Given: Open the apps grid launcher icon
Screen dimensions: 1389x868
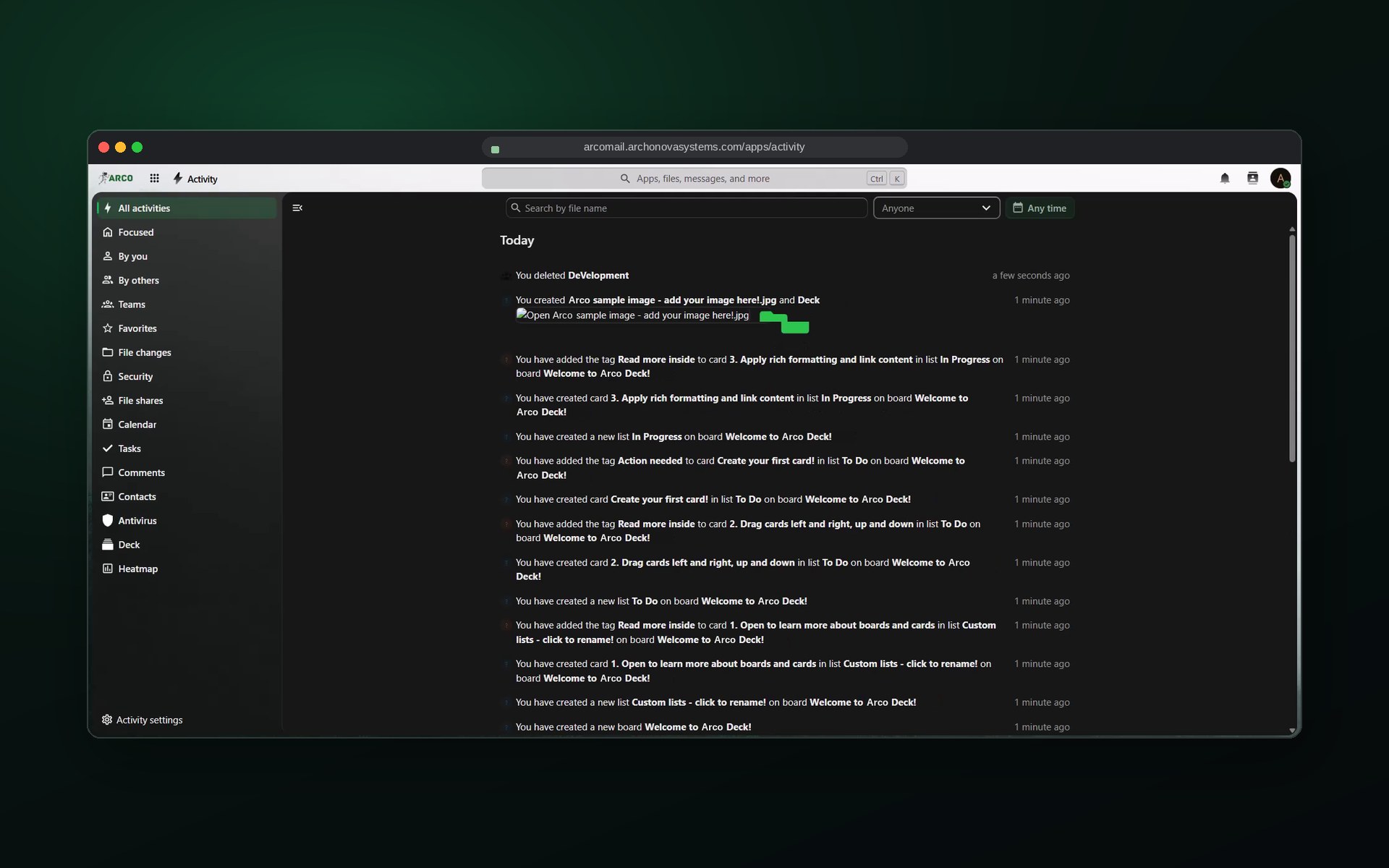Looking at the screenshot, I should [154, 178].
